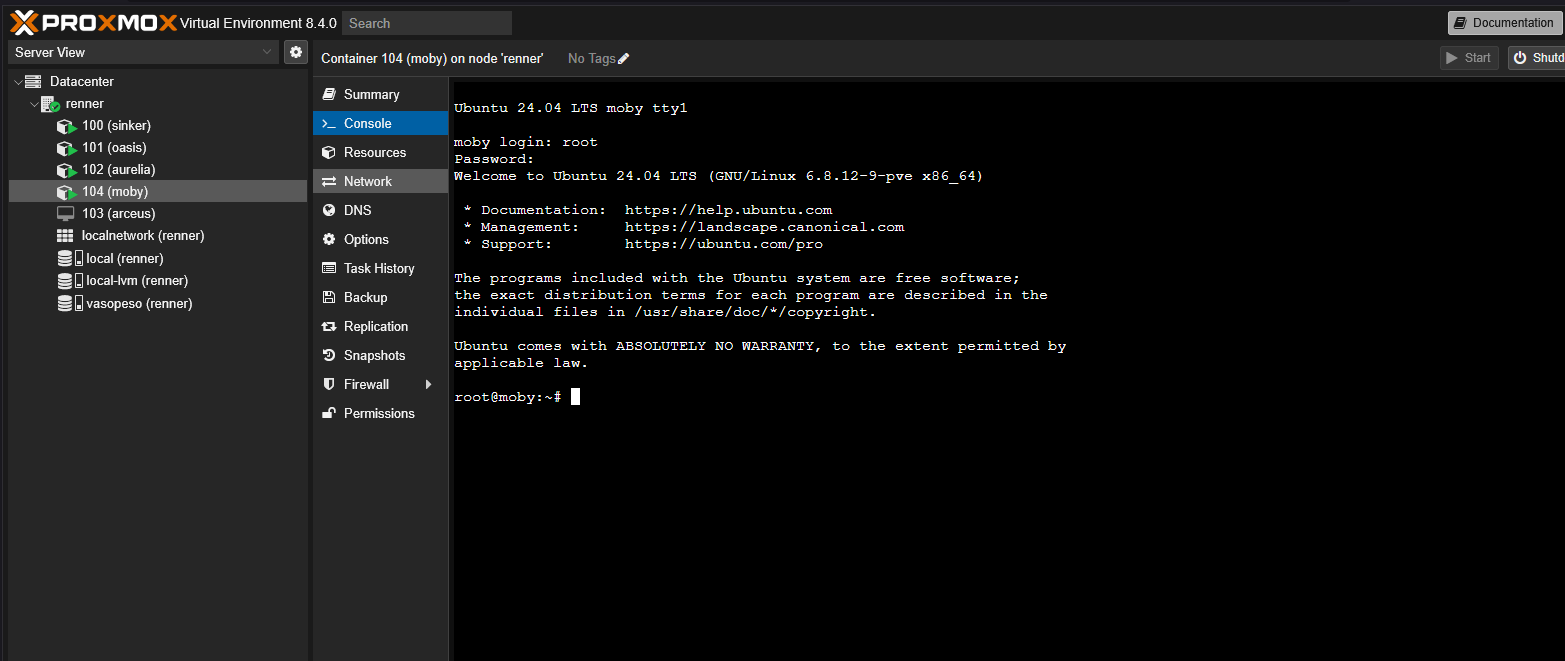The width and height of the screenshot is (1565, 661).
Task: Open the Permissions section
Action: [x=380, y=413]
